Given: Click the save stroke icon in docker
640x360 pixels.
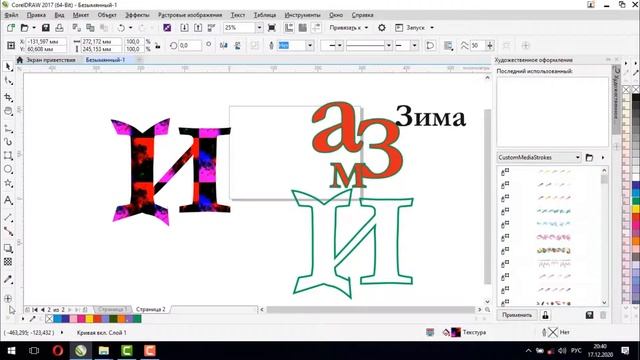Looking at the screenshot, I should click(x=589, y=315).
